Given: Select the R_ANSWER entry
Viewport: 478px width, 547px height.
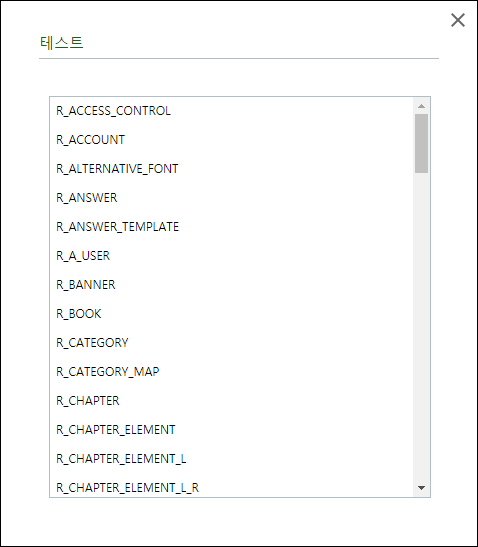Looking at the screenshot, I should tap(231, 198).
